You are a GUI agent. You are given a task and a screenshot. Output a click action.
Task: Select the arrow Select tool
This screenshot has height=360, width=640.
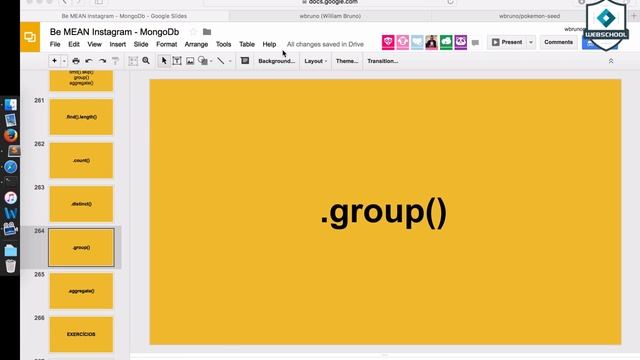pyautogui.click(x=164, y=61)
